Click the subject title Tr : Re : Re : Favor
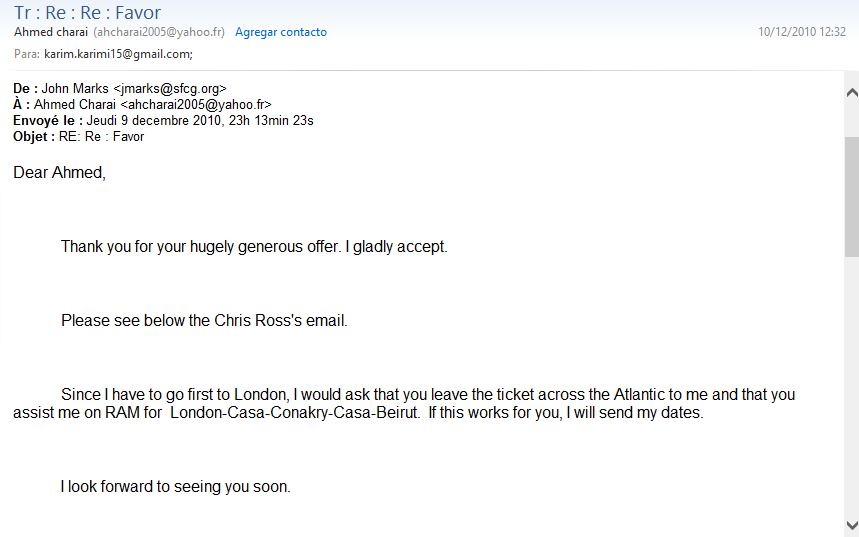Viewport: 859px width, 537px height. [88, 13]
